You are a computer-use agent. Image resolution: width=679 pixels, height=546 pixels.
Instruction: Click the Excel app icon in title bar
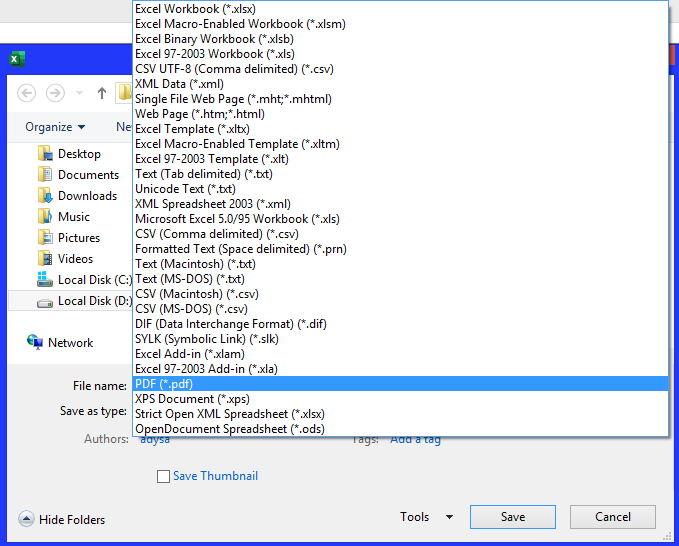(x=17, y=59)
